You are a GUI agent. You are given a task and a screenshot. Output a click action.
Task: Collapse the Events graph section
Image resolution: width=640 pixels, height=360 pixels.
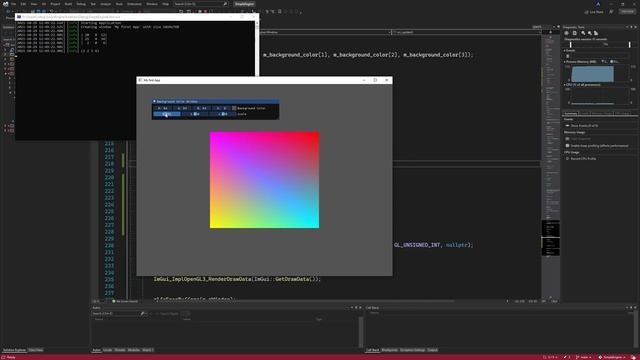pyautogui.click(x=564, y=51)
